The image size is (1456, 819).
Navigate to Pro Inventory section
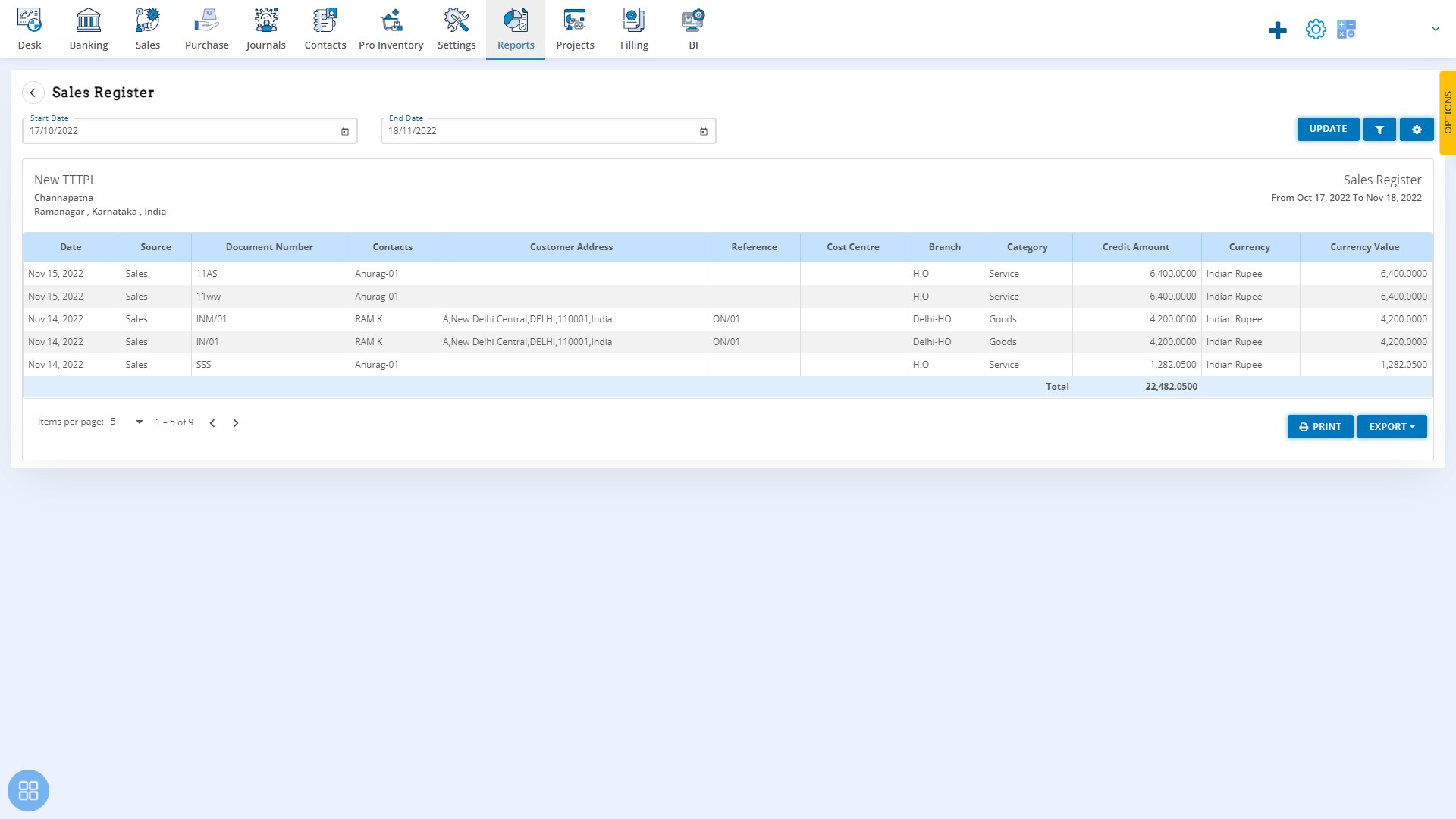point(391,28)
